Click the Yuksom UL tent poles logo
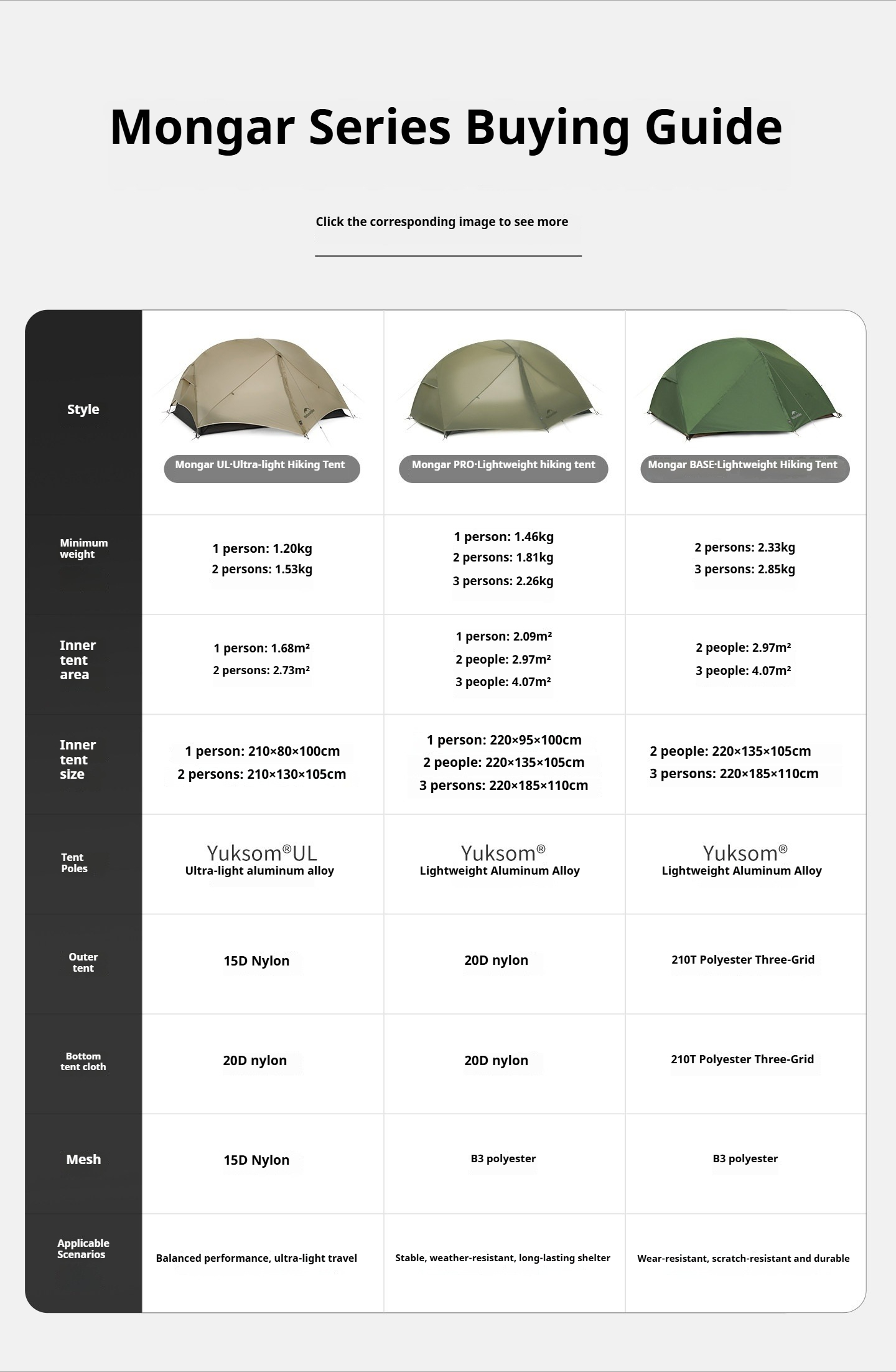The height and width of the screenshot is (1372, 896). point(262,852)
